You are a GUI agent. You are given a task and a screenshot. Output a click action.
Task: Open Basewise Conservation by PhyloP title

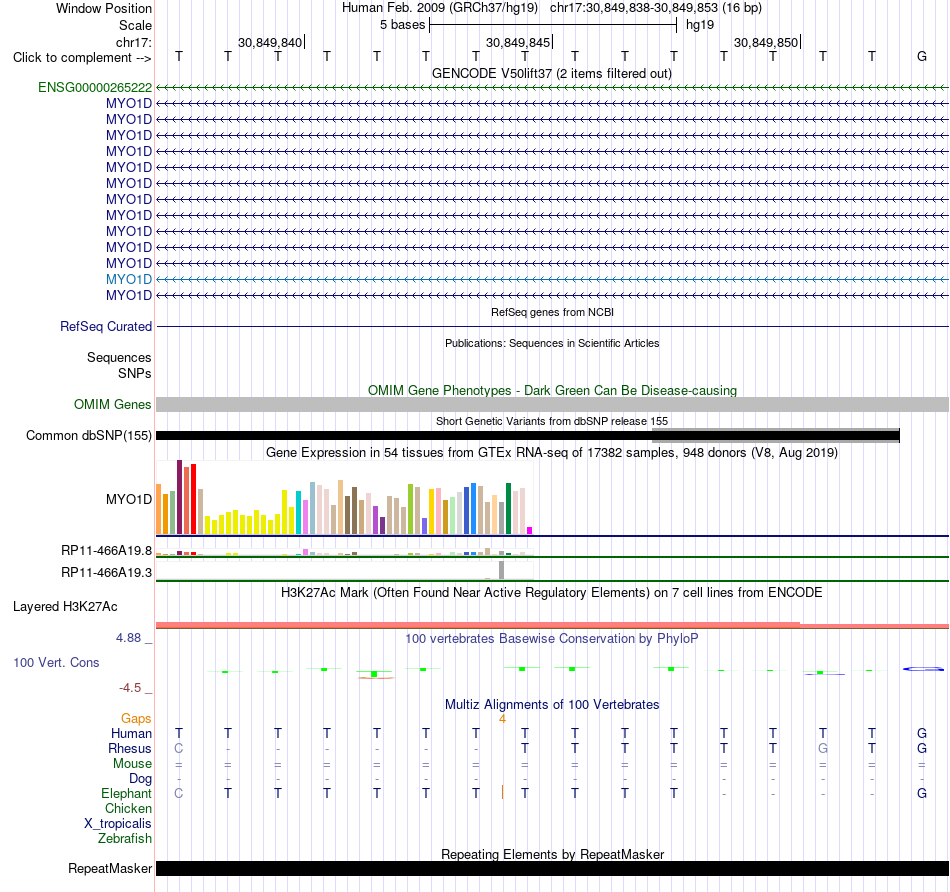[x=551, y=639]
